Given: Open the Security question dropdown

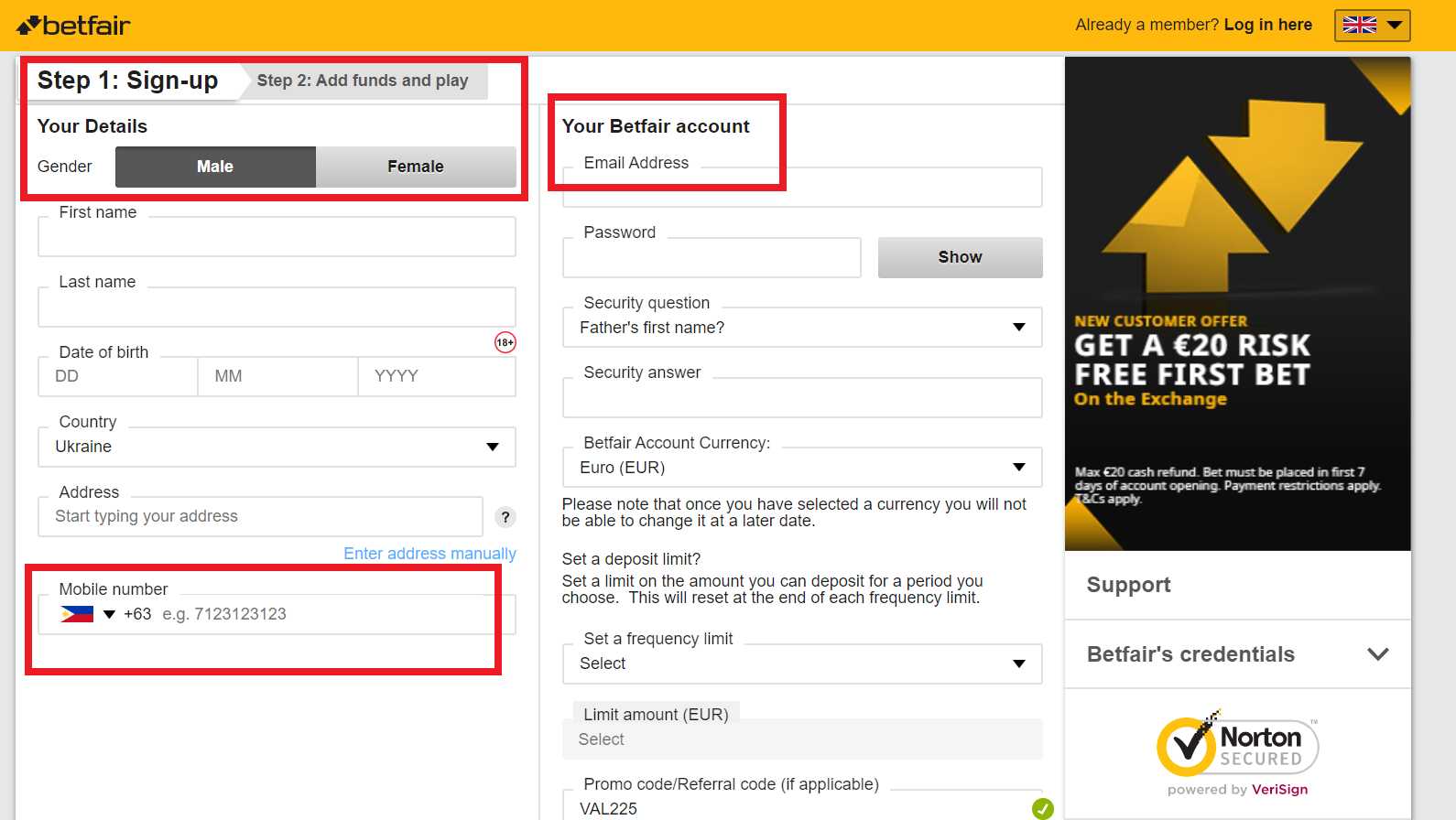Looking at the screenshot, I should point(802,328).
